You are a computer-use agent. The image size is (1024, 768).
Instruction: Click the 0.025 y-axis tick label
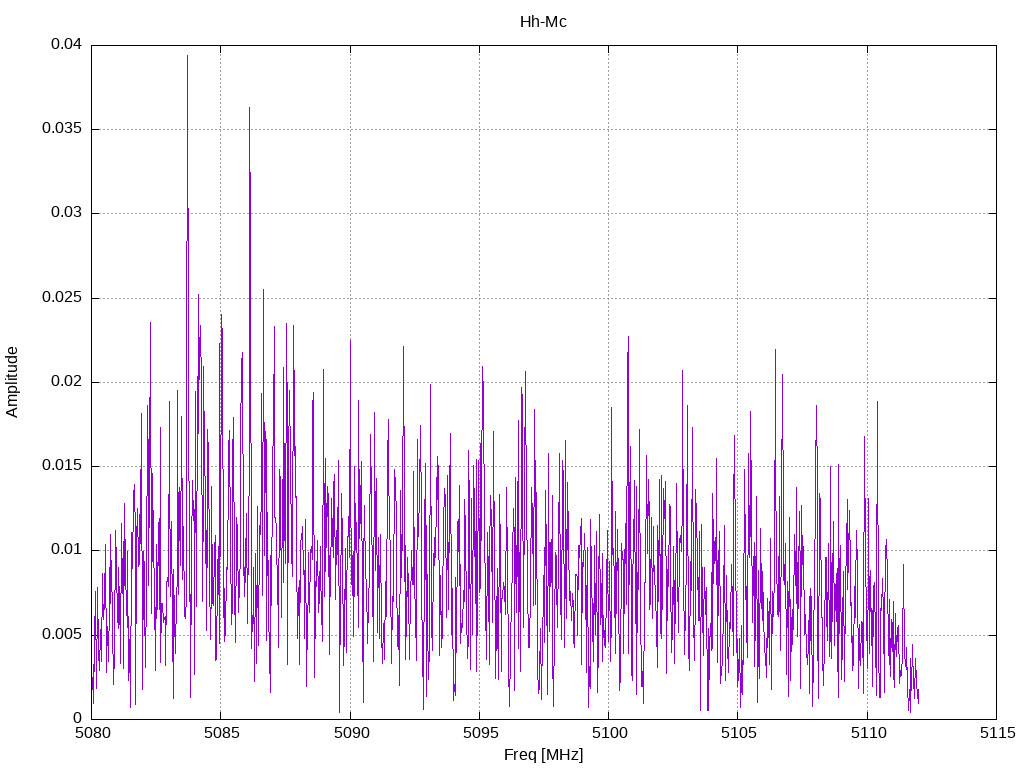point(62,298)
